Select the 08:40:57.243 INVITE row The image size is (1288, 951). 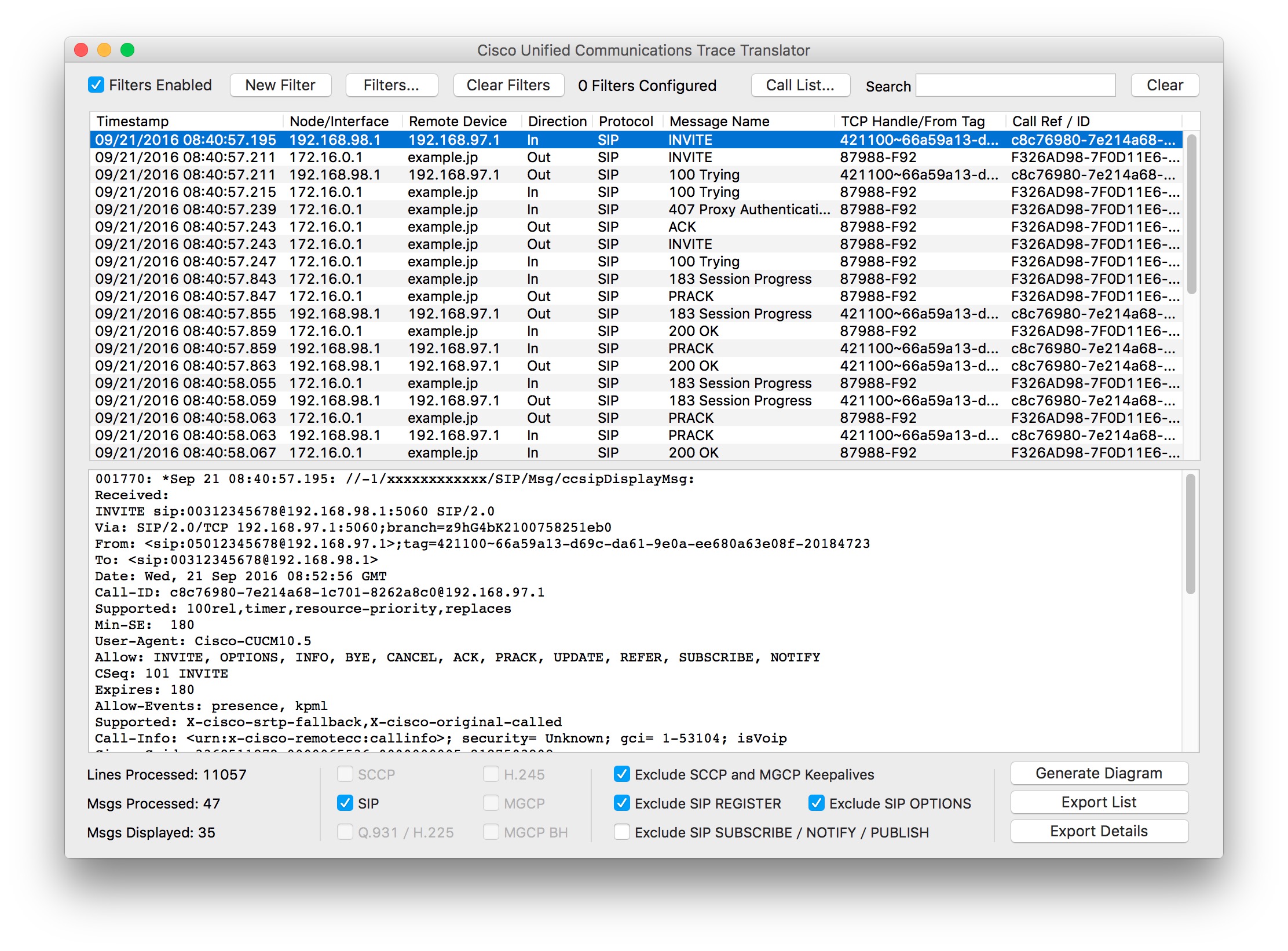point(636,244)
